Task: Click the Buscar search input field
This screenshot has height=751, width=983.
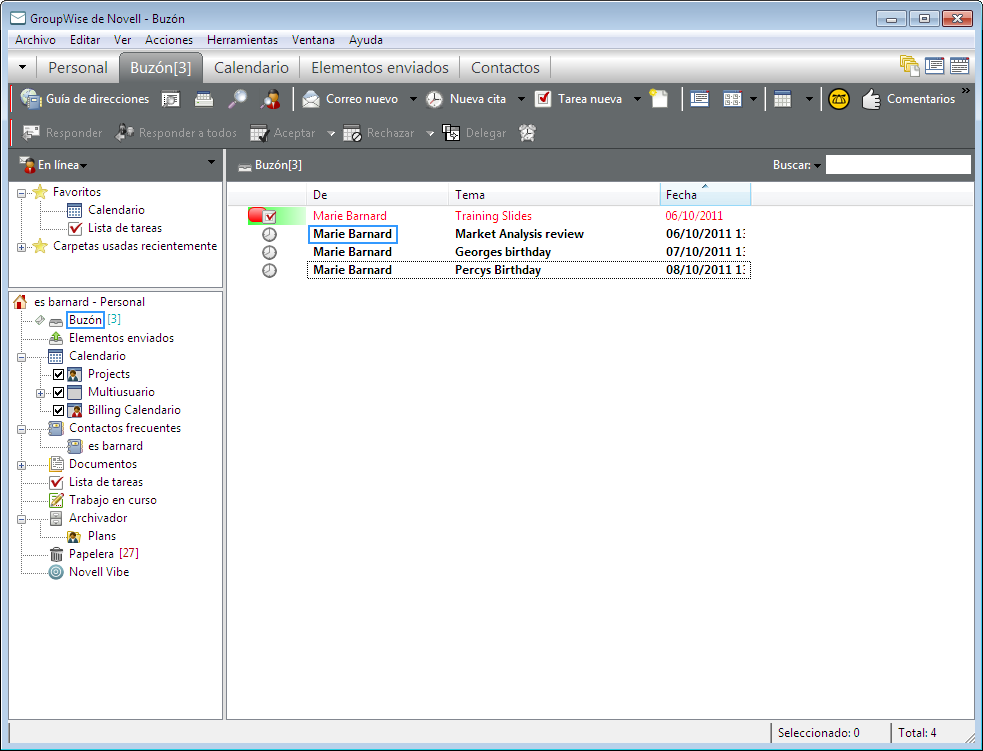Action: 897,165
